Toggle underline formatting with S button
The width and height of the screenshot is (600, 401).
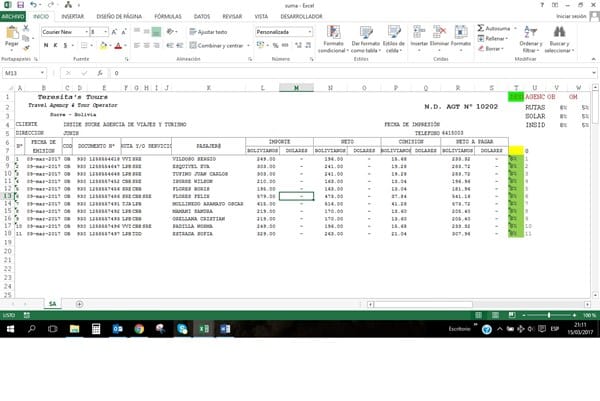[69, 45]
